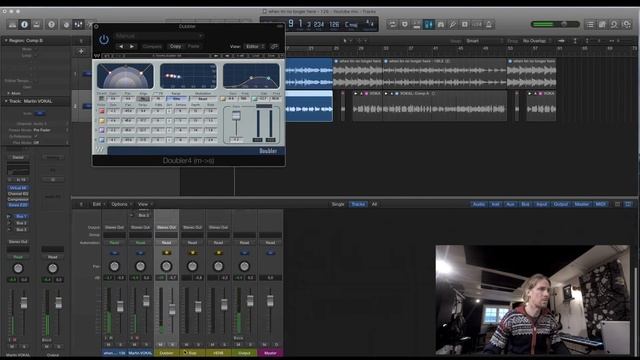Click the plugin Compare button

(x=152, y=46)
